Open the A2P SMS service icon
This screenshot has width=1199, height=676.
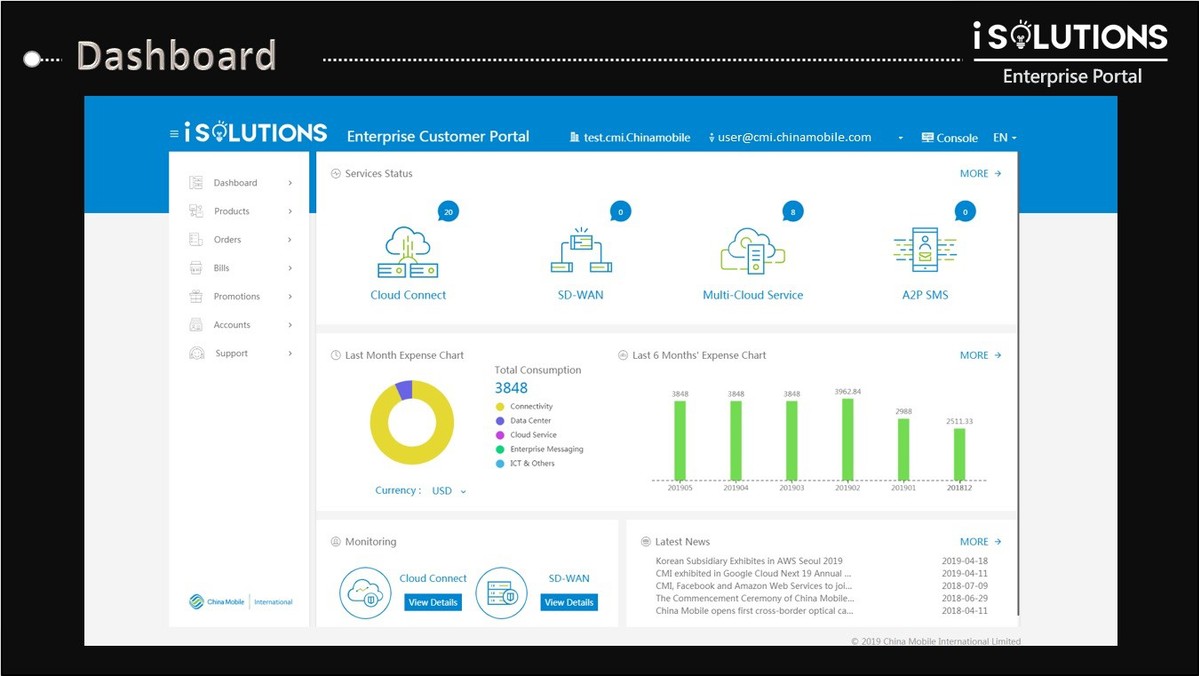coord(925,249)
